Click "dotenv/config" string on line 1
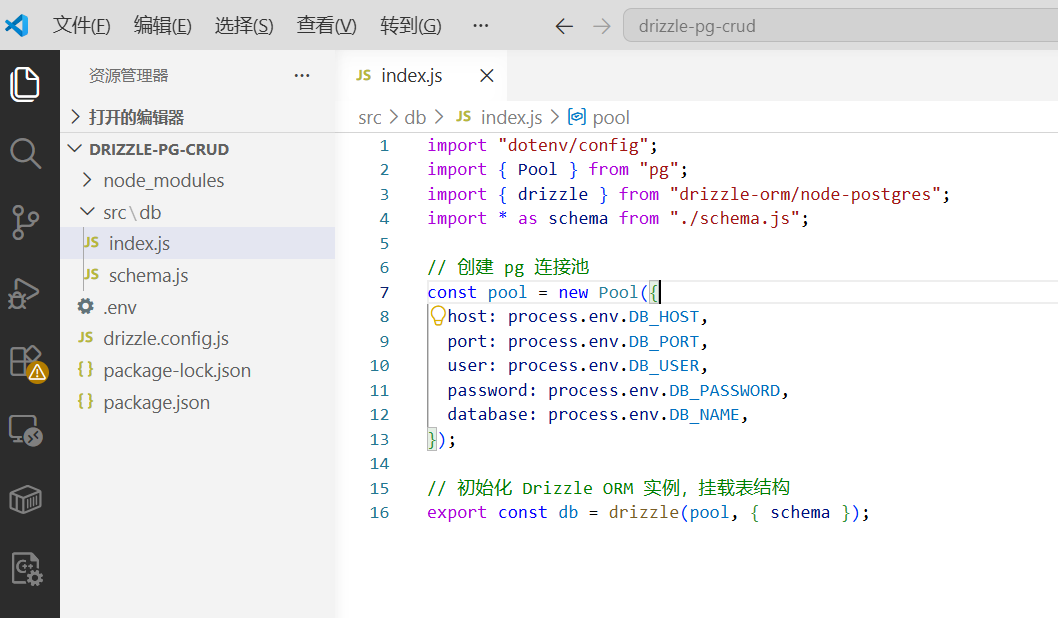 573,145
